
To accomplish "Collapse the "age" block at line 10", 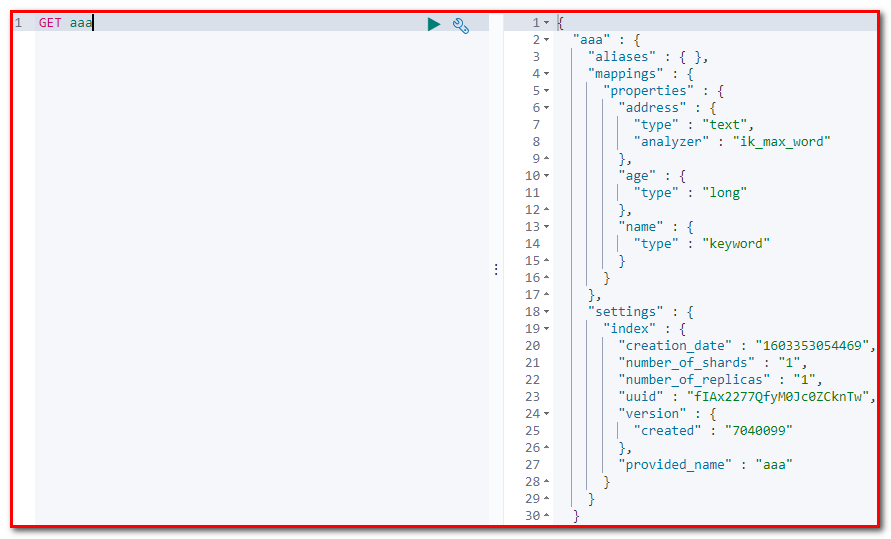I will coord(547,176).
